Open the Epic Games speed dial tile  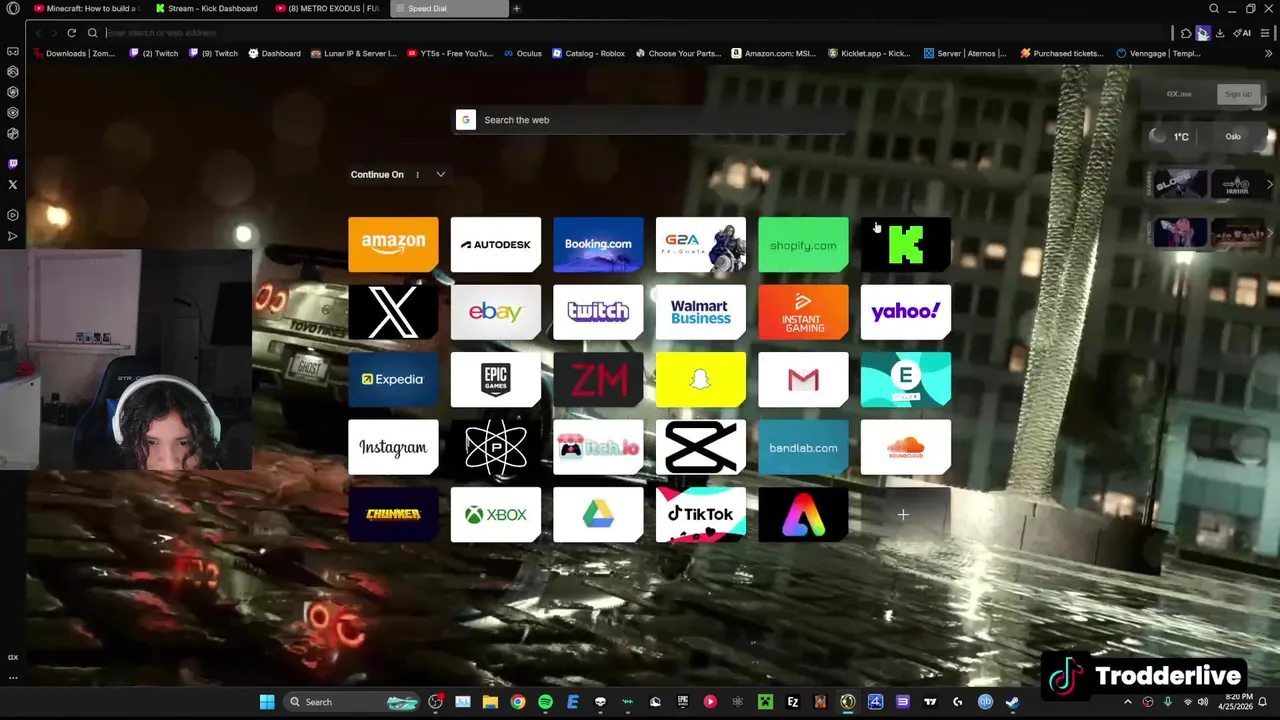point(496,380)
